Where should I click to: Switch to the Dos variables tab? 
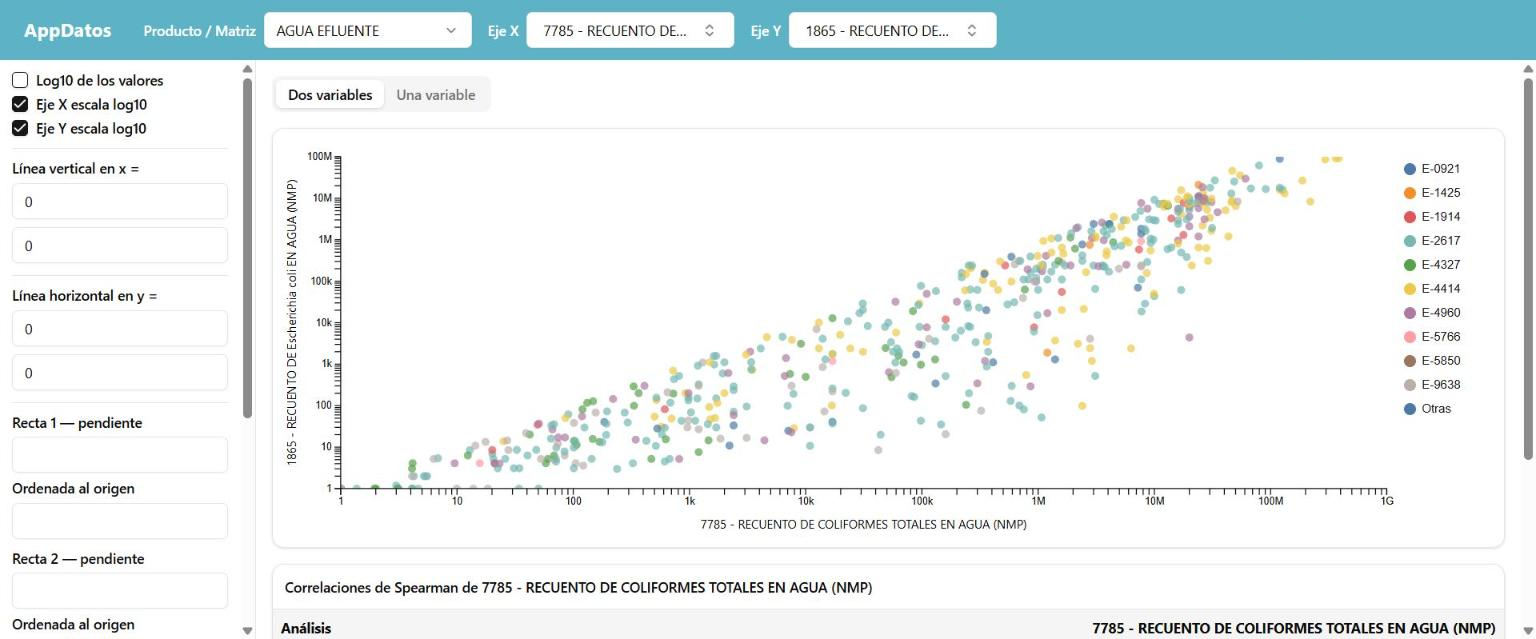[330, 95]
